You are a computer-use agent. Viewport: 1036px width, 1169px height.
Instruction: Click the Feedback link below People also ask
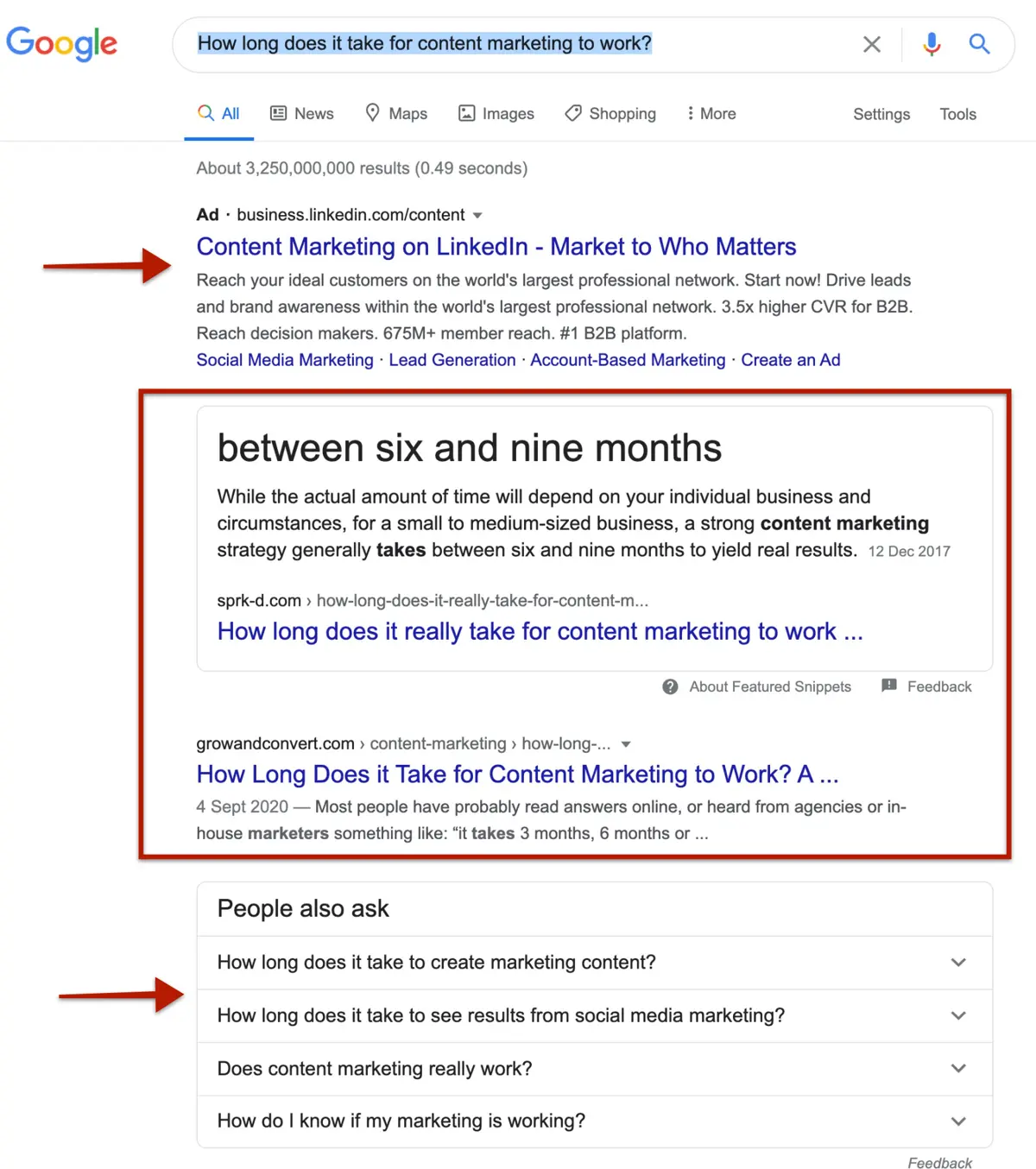pos(939,1163)
